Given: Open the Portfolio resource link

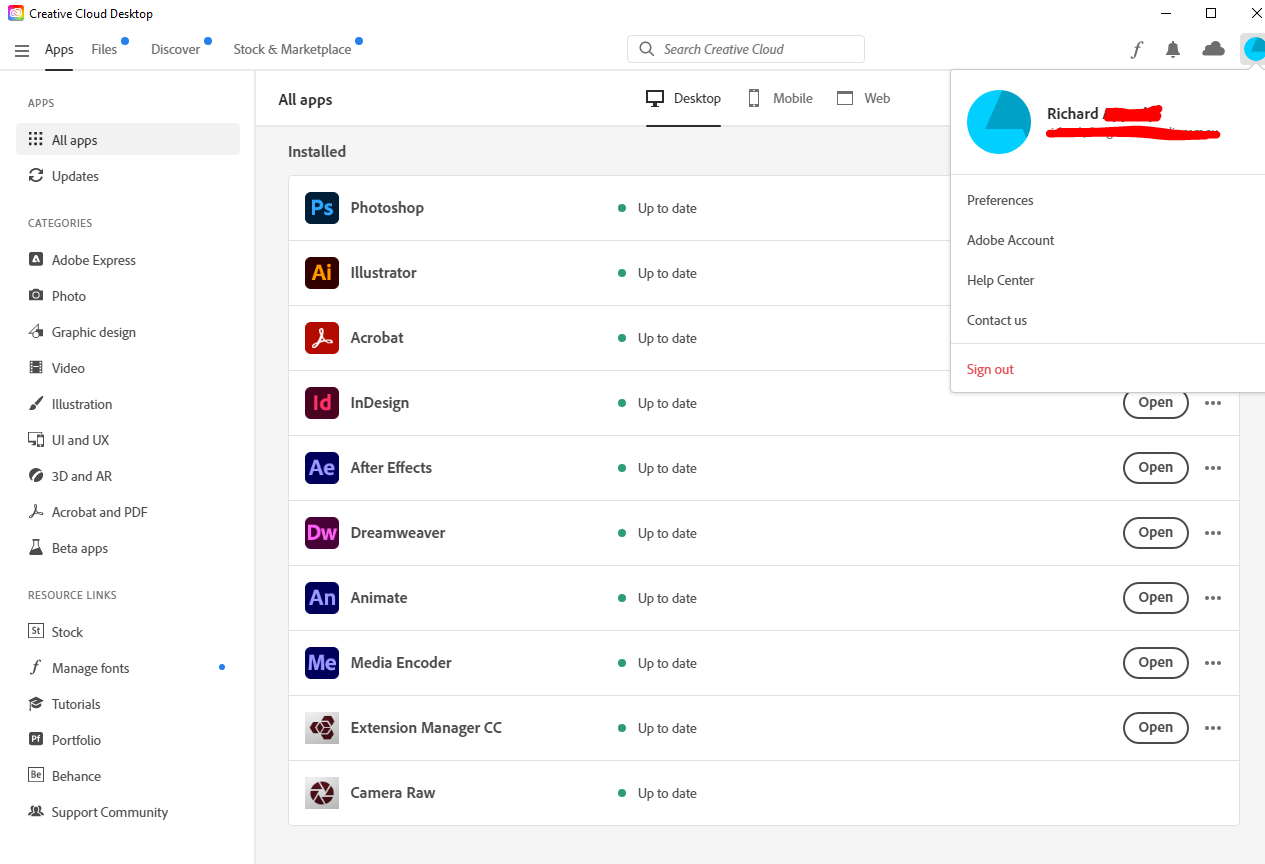Looking at the screenshot, I should click(128, 740).
